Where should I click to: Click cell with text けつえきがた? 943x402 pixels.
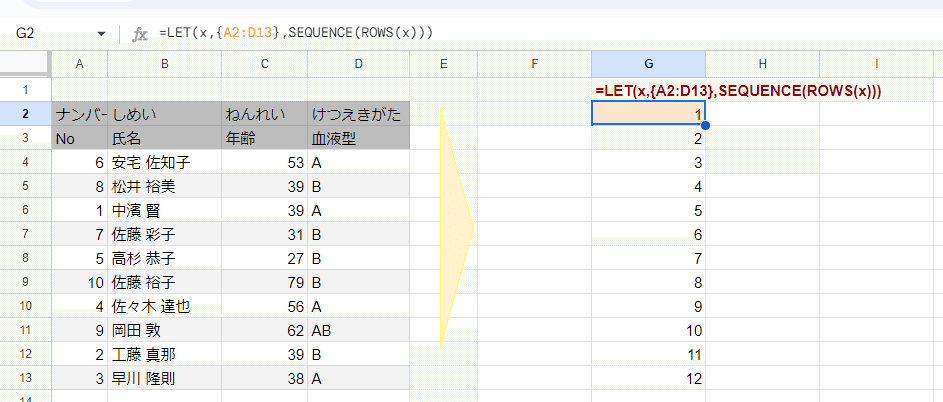click(x=358, y=114)
